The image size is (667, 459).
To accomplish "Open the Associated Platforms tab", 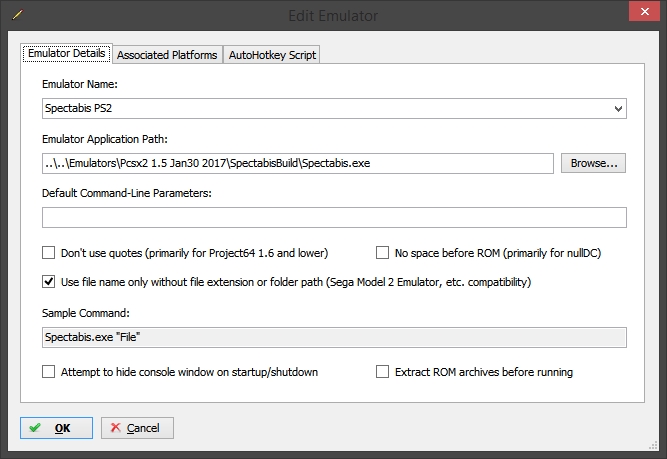I will click(167, 55).
